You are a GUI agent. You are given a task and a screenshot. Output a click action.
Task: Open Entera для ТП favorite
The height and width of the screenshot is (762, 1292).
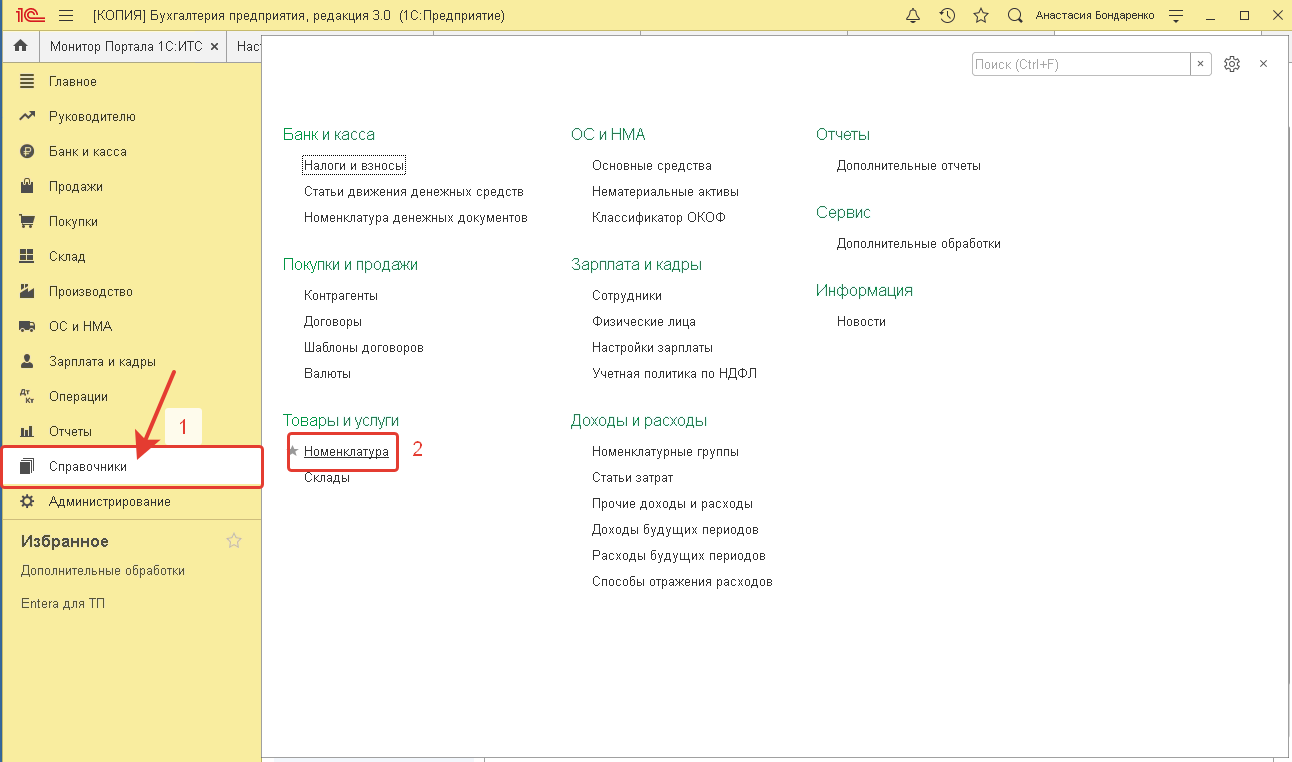[x=63, y=604]
